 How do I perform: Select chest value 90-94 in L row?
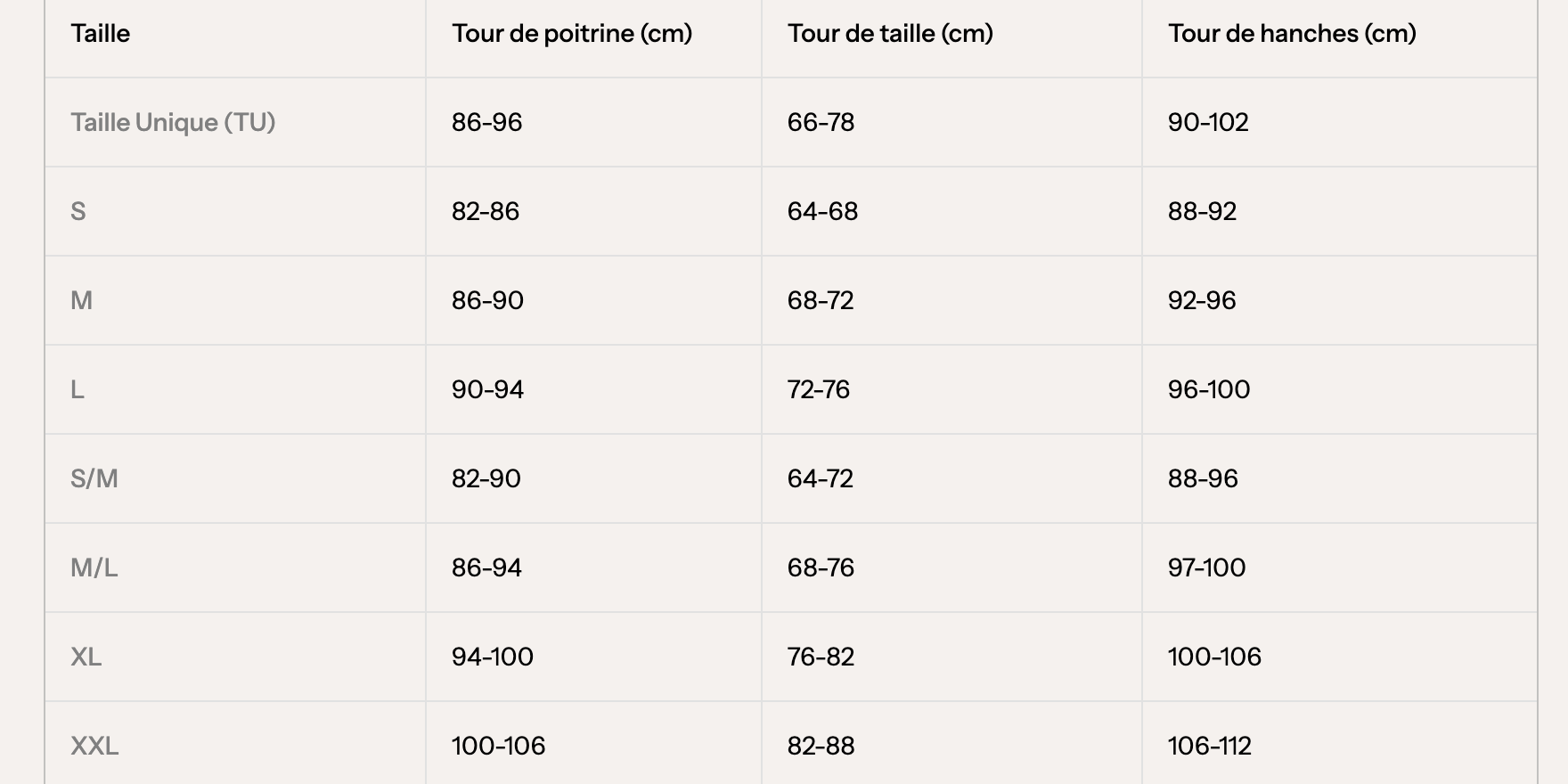(x=487, y=389)
